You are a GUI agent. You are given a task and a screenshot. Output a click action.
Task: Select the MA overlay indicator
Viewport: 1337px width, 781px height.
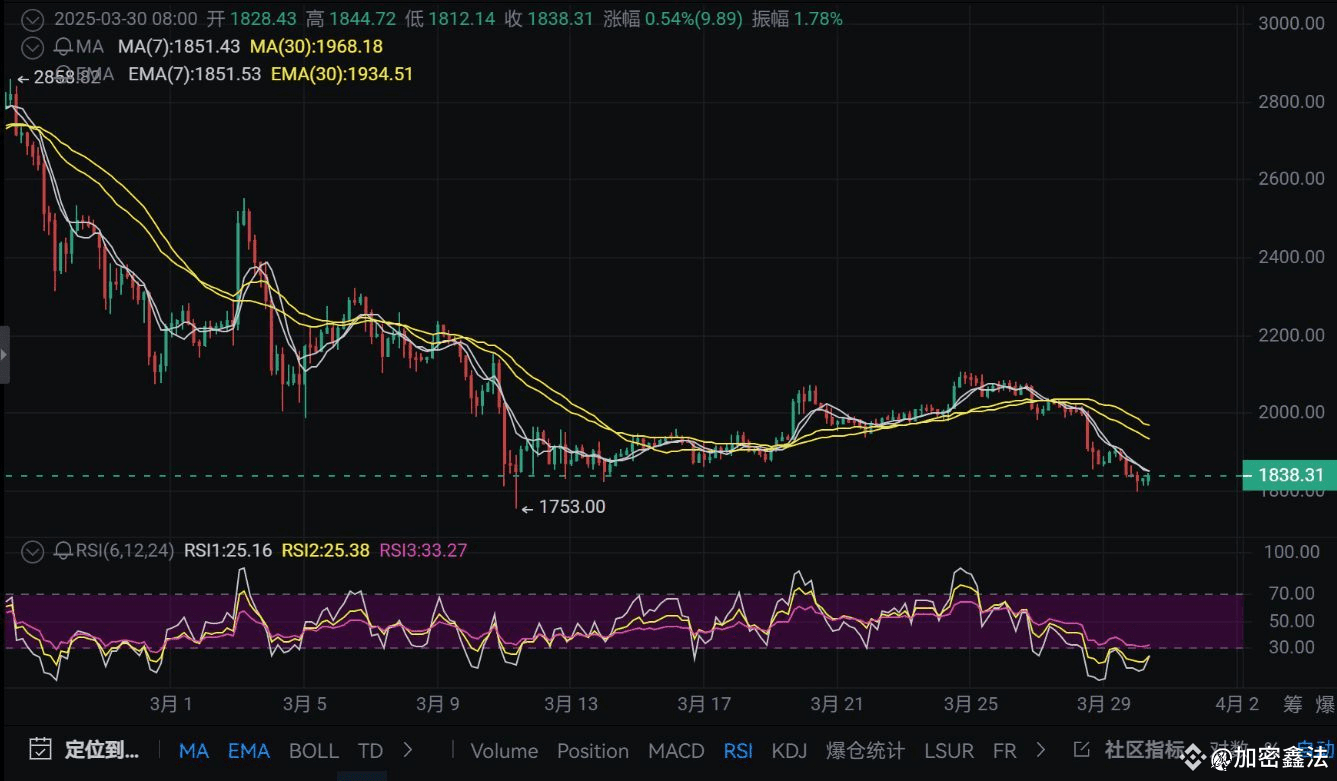click(x=194, y=751)
